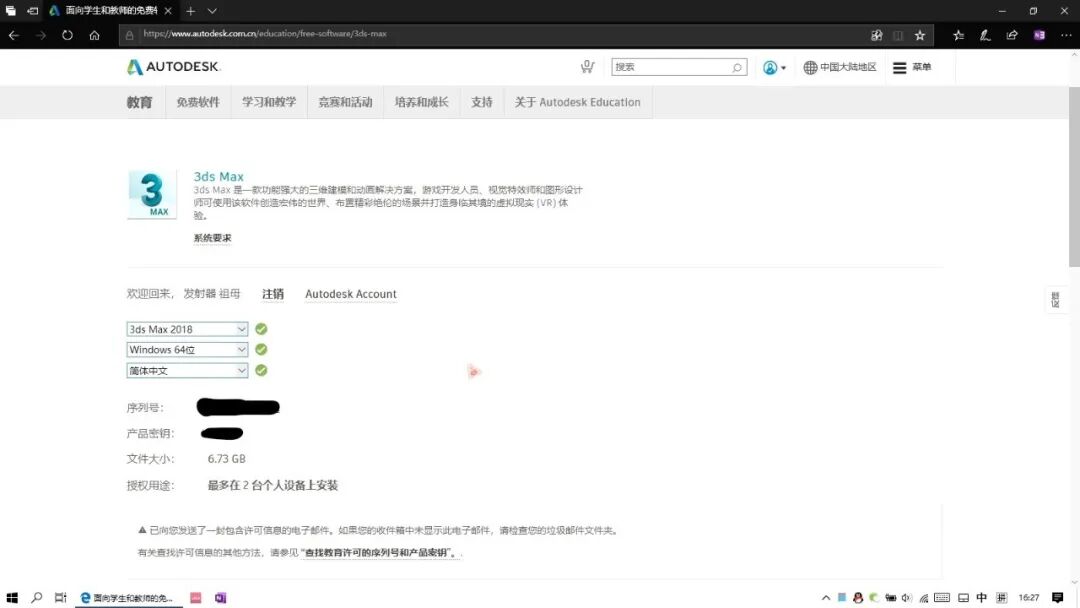The image size is (1080, 608).
Task: Click green checkmark beside 简体中文
Action: pyautogui.click(x=261, y=370)
